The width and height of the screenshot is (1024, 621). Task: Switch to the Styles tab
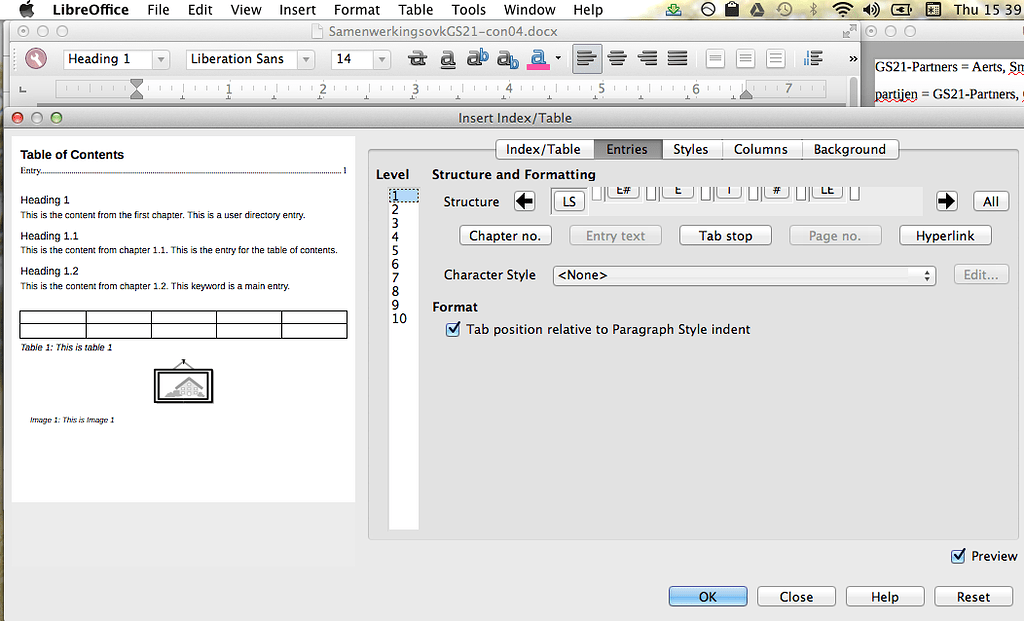point(691,148)
